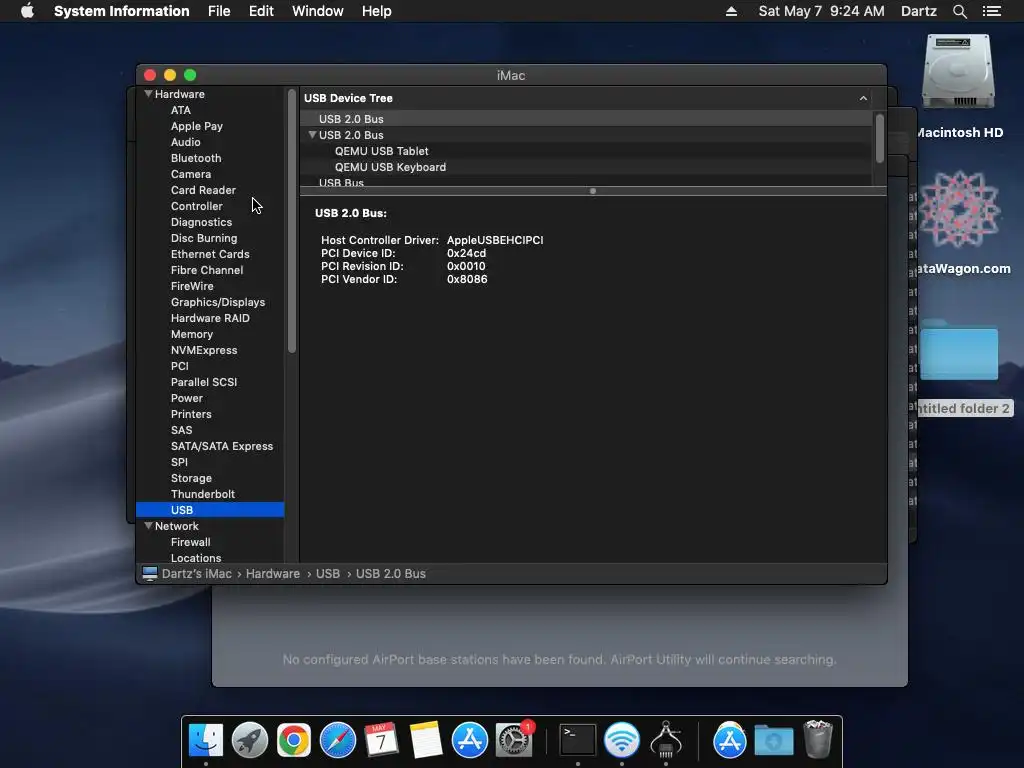Click the date and time in menu bar

[x=822, y=11]
